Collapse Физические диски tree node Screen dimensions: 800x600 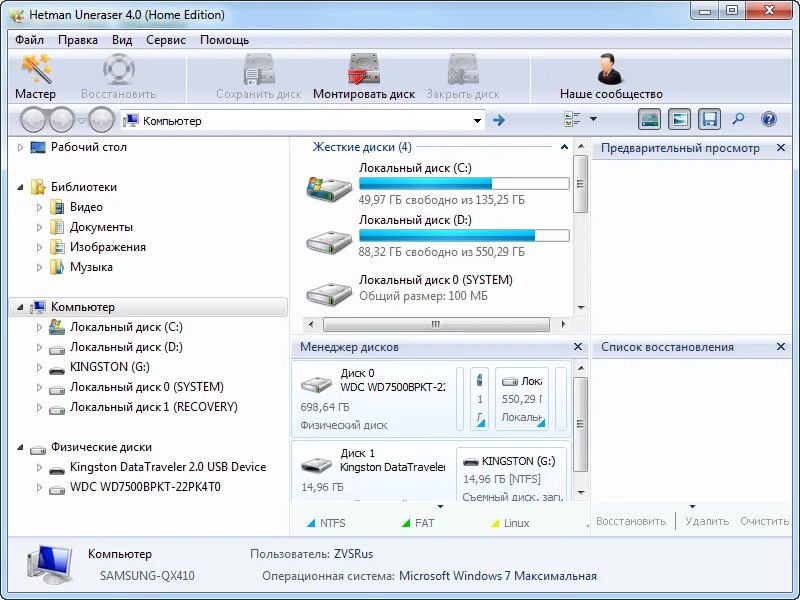tap(20, 447)
